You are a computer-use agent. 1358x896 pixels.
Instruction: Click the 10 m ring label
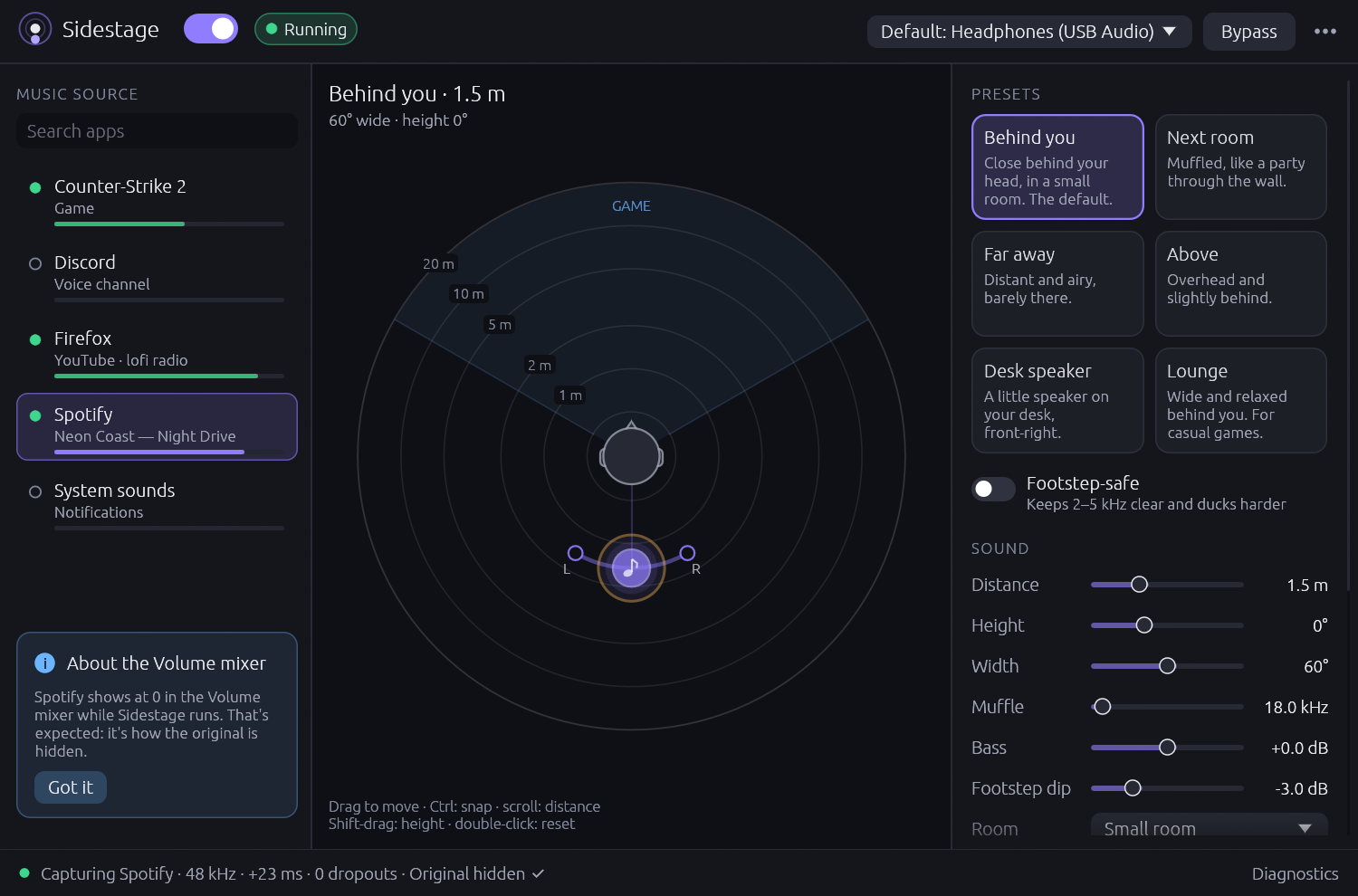468,293
